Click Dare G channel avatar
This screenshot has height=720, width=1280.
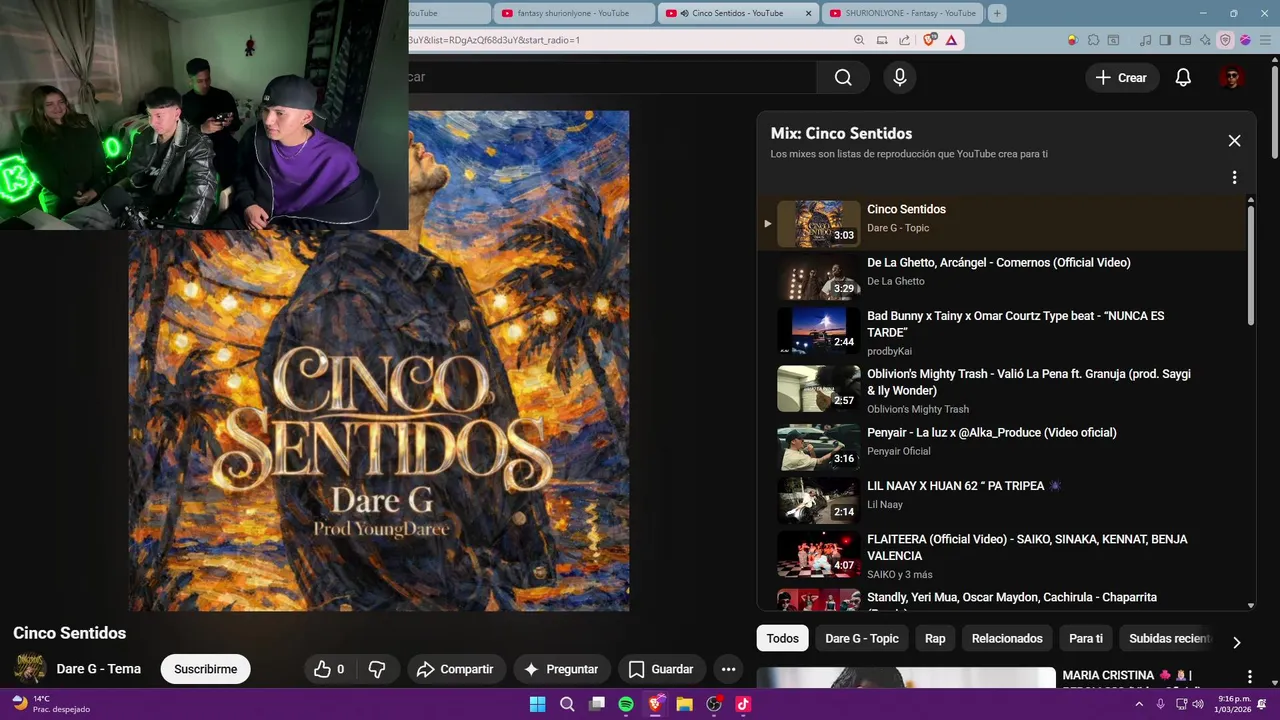[x=29, y=669]
